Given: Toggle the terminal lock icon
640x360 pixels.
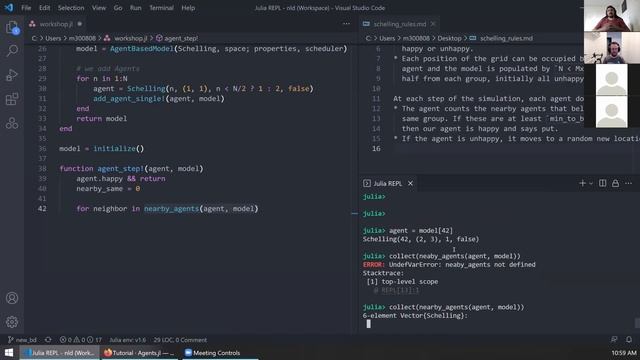Looking at the screenshot, I should 615,183.
